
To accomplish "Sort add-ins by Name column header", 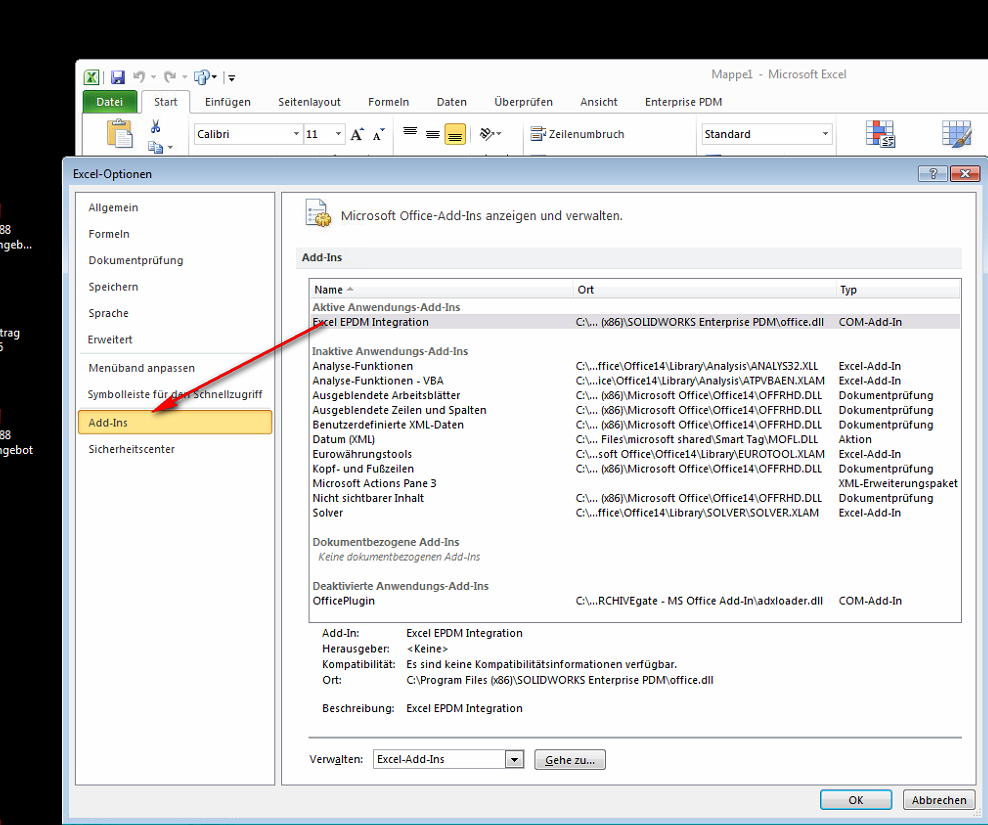I will (x=441, y=289).
